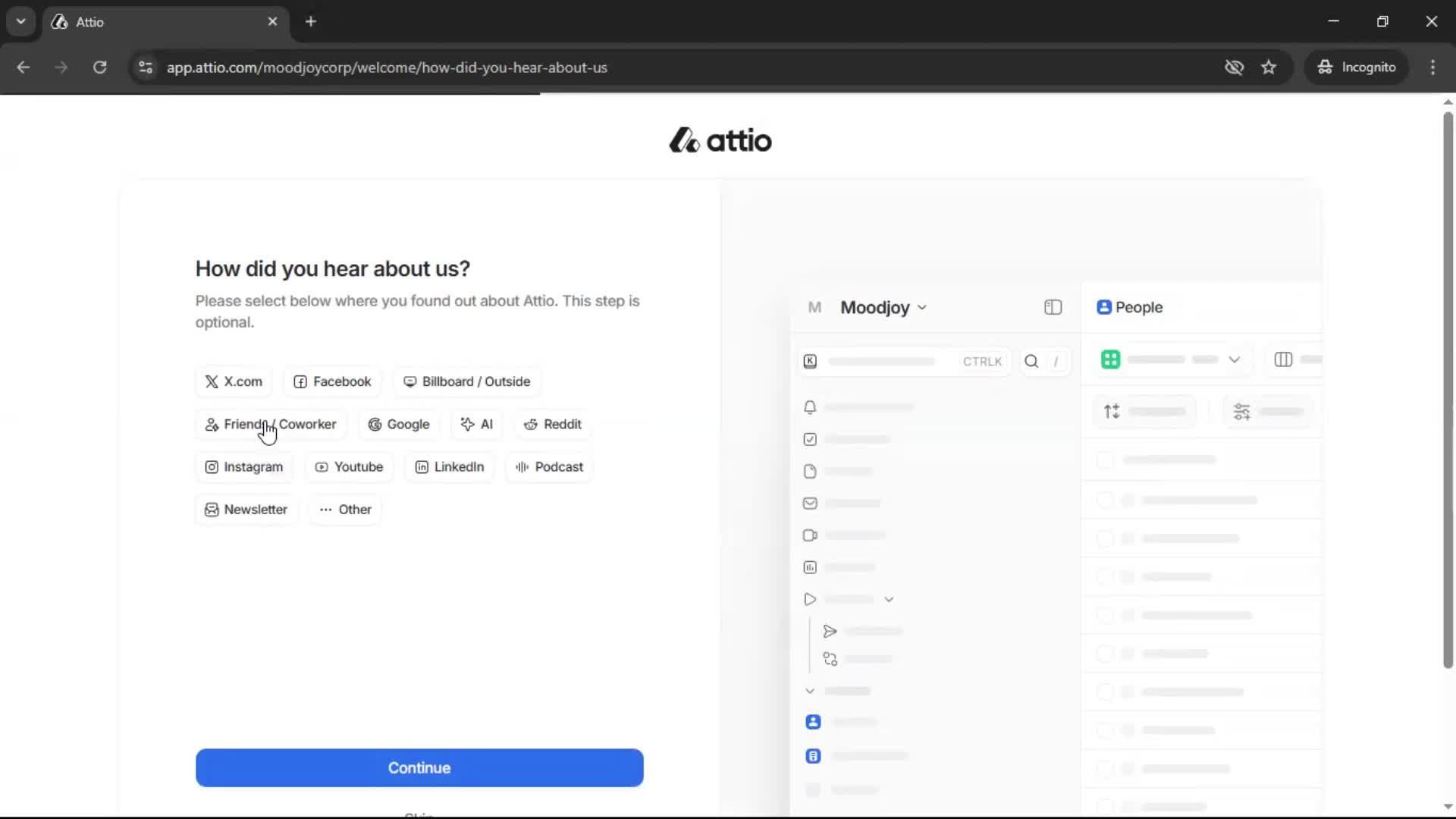Image resolution: width=1456 pixels, height=819 pixels.
Task: Open the filter settings icon in People view
Action: tap(1242, 411)
